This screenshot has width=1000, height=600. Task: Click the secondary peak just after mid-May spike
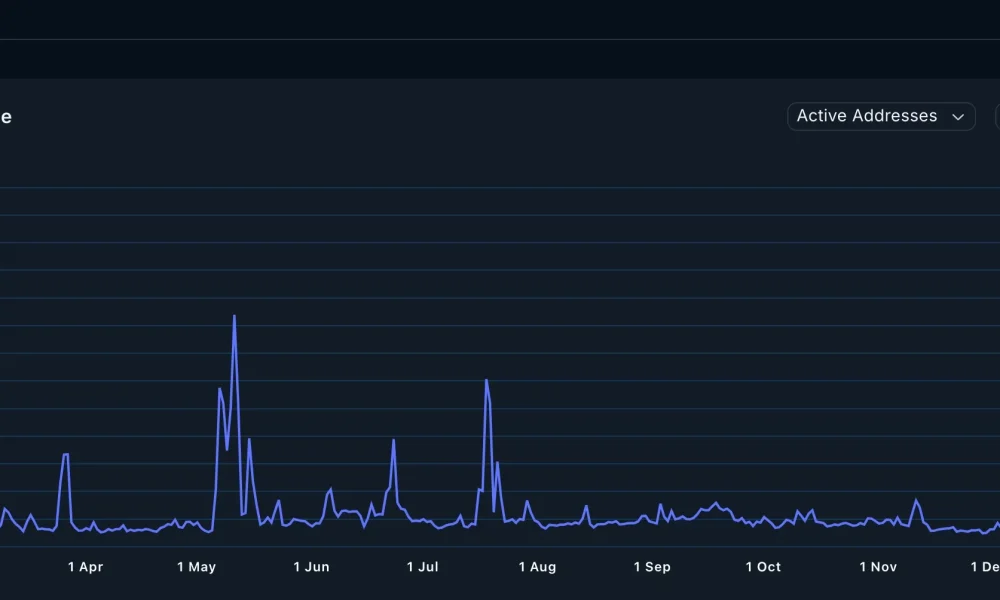pos(249,440)
